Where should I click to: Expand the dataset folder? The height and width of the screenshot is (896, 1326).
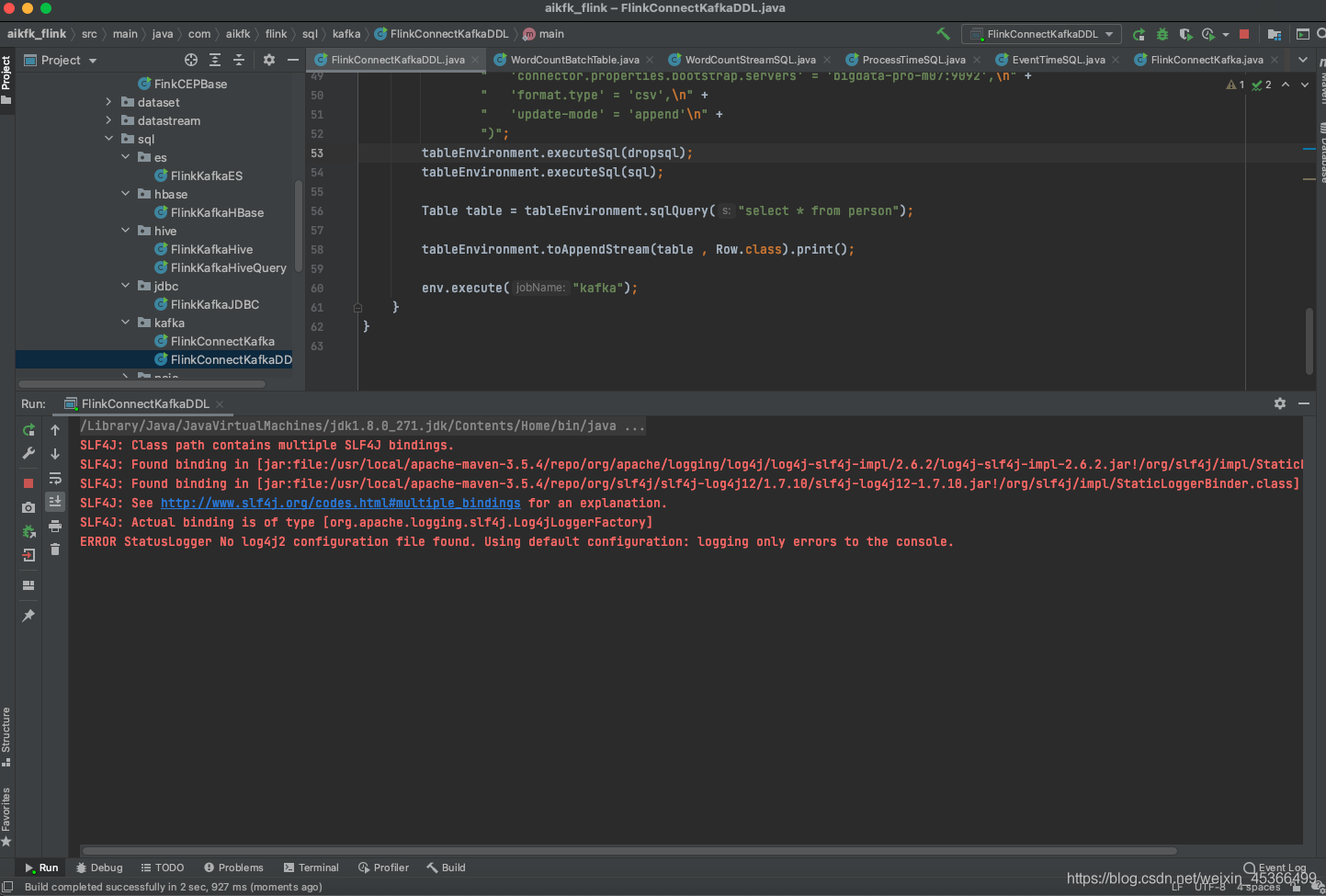click(108, 102)
